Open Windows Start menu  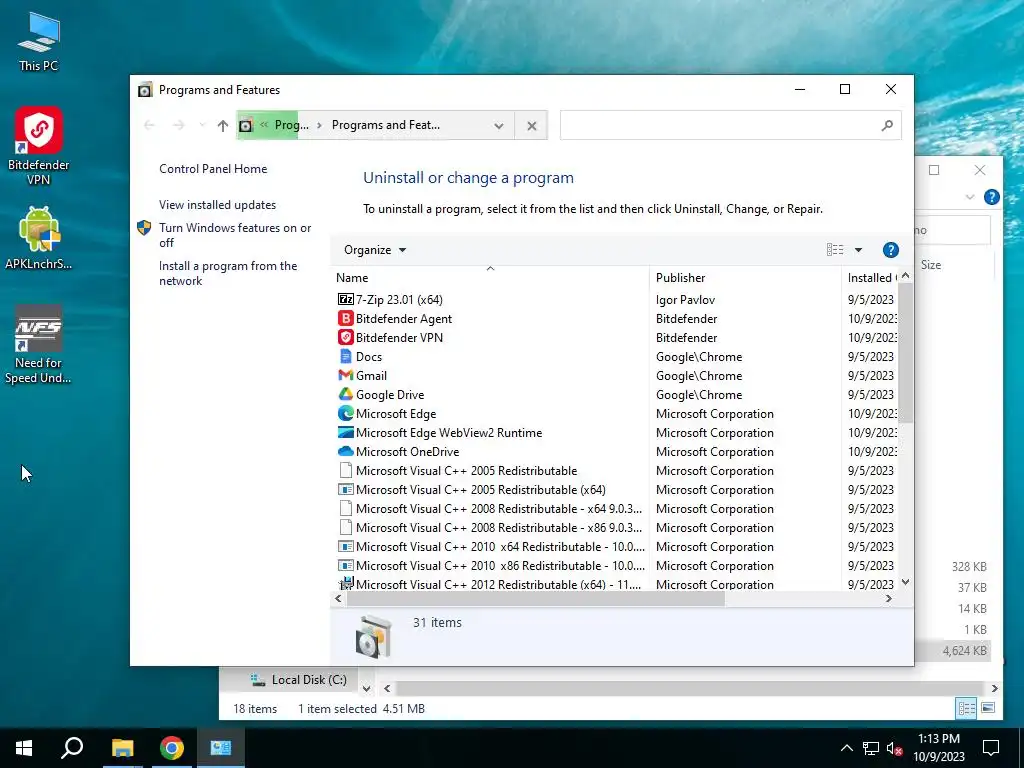click(24, 748)
